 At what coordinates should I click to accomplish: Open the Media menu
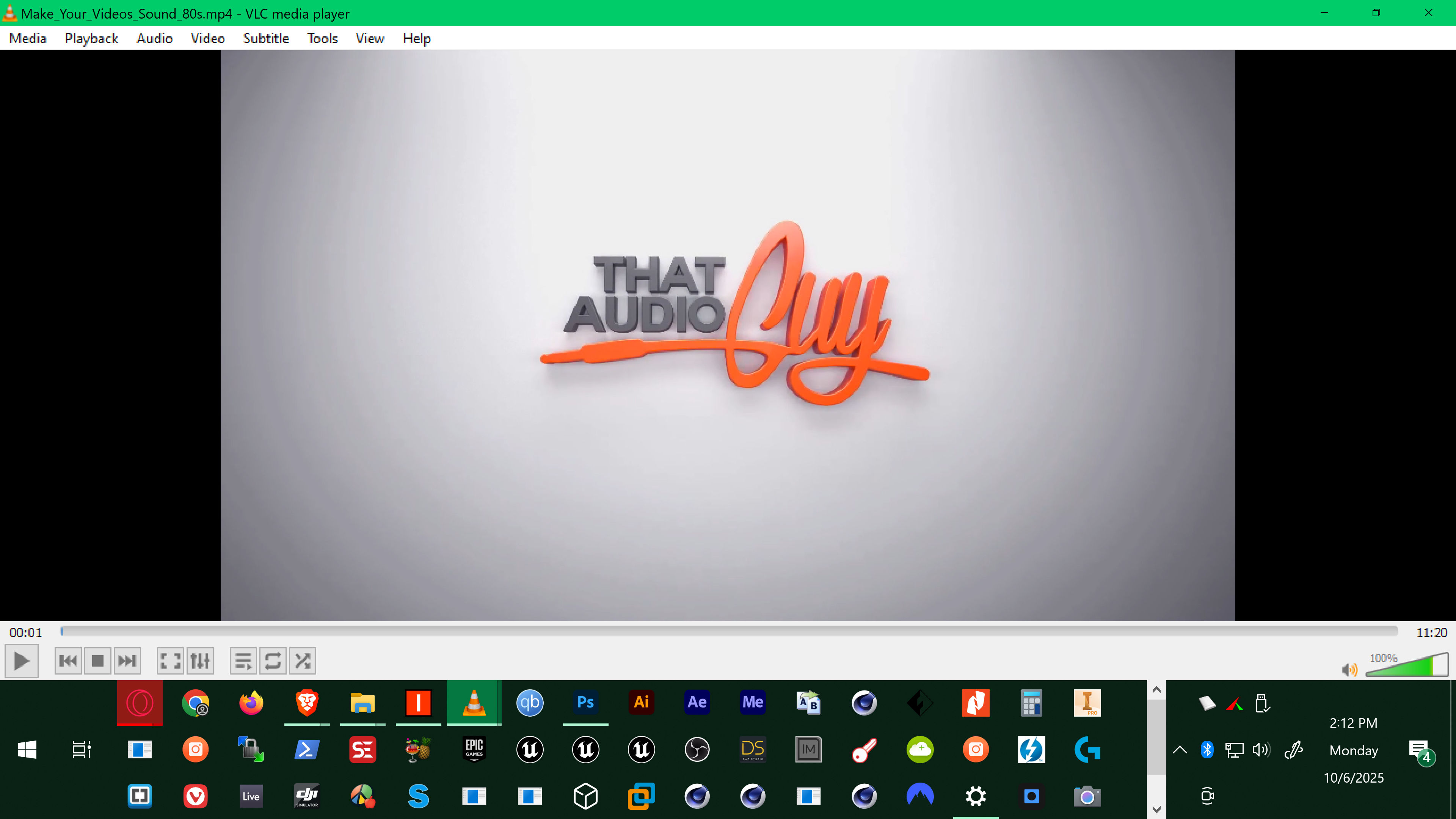(x=28, y=38)
